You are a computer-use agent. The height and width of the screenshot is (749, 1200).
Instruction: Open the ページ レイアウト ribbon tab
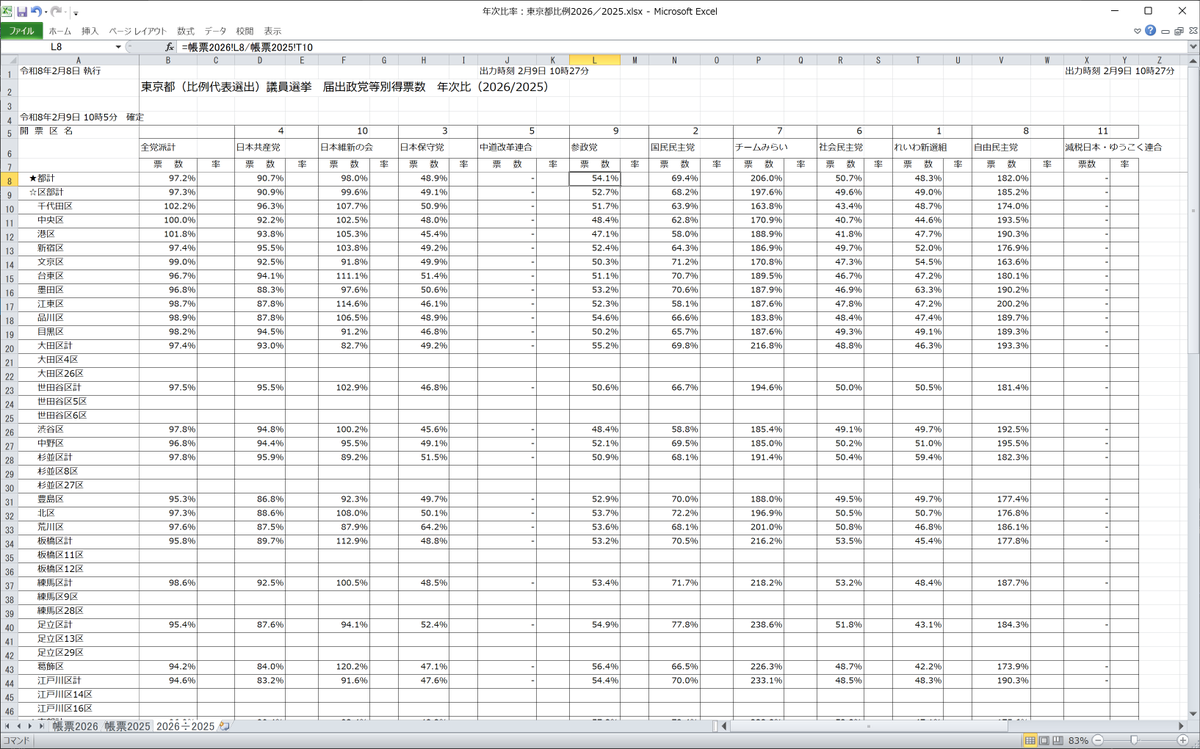point(139,31)
